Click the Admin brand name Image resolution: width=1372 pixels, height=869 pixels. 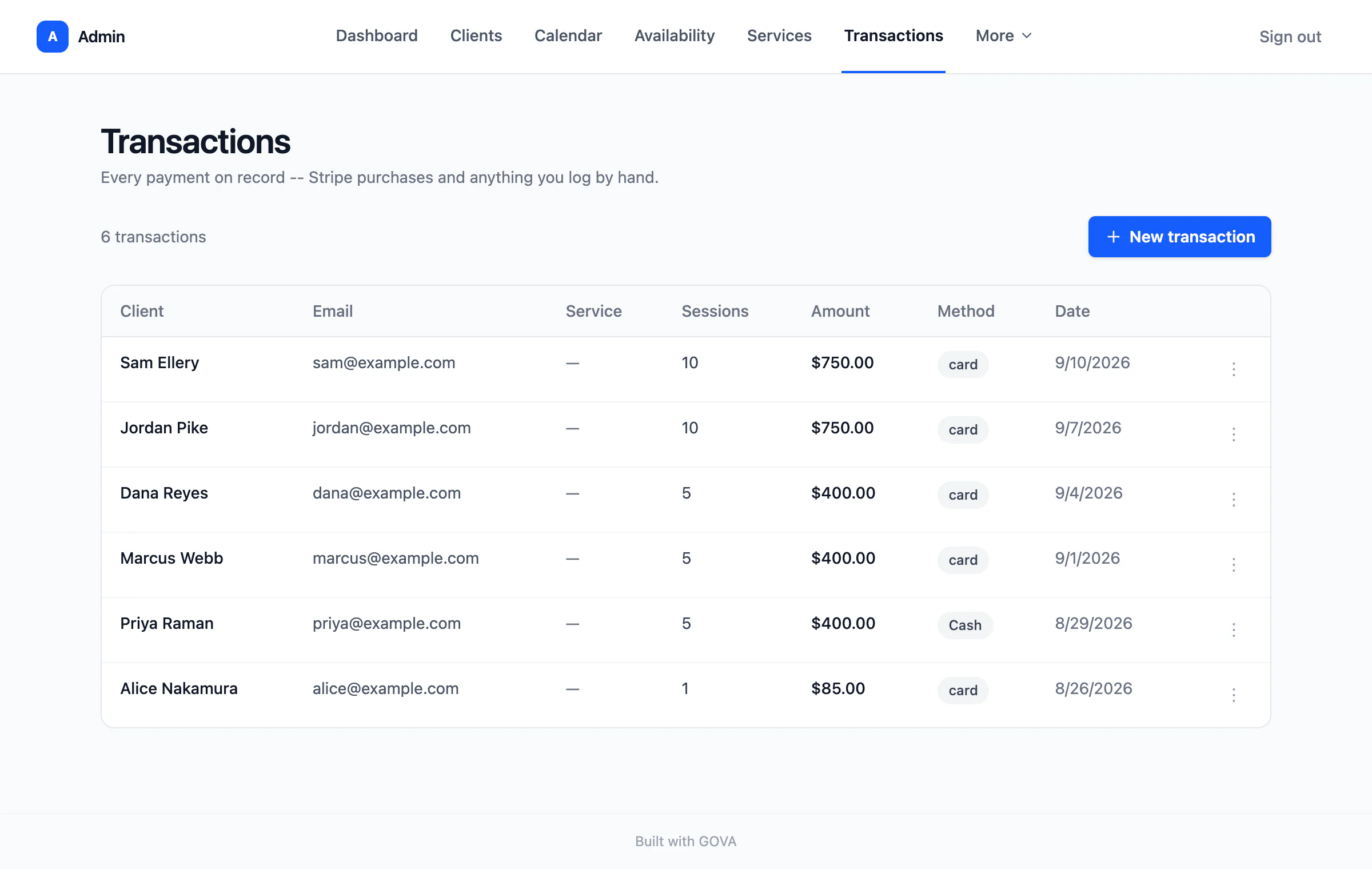pyautogui.click(x=101, y=37)
